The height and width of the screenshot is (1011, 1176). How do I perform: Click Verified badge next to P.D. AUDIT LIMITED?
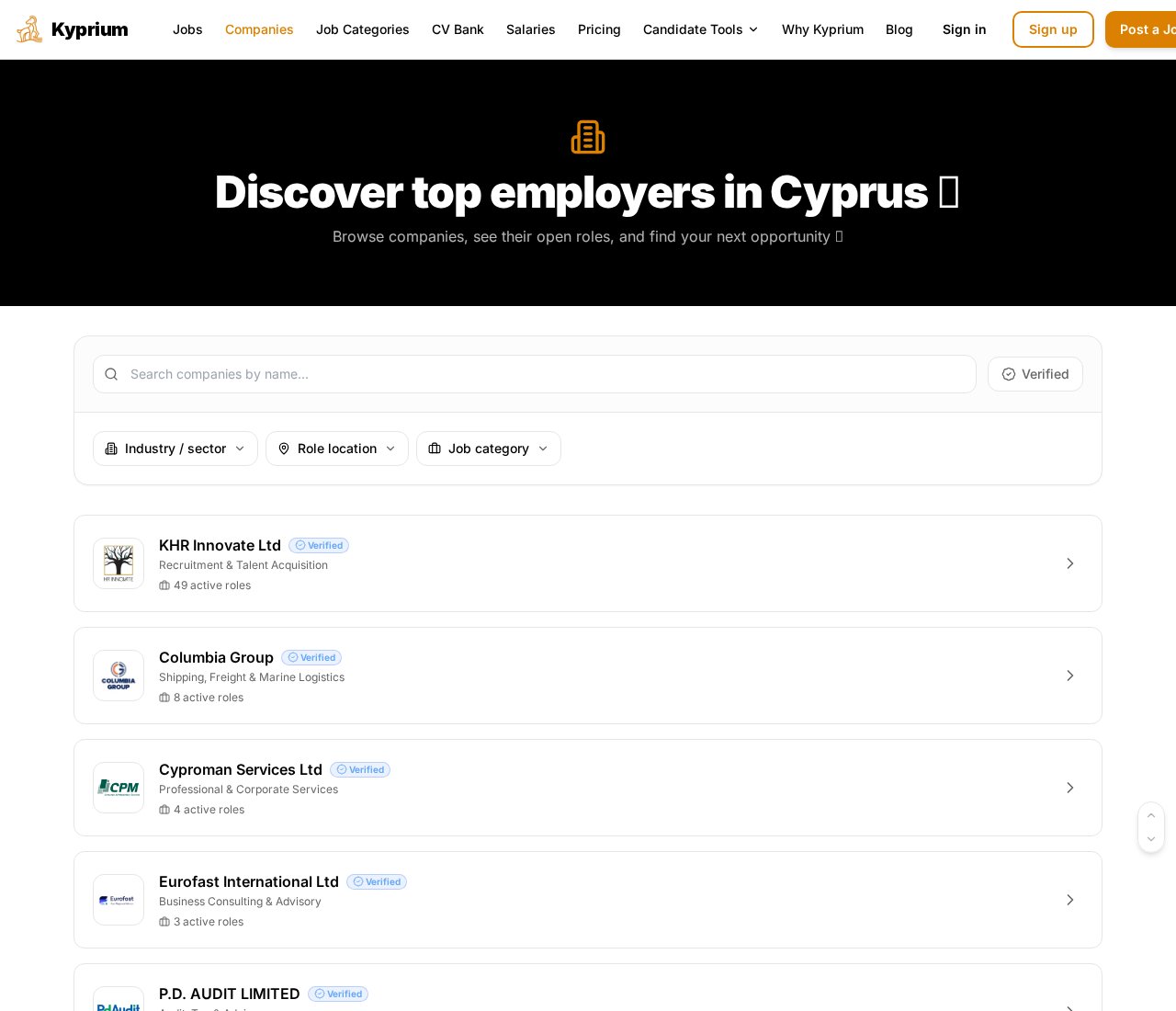tap(338, 994)
